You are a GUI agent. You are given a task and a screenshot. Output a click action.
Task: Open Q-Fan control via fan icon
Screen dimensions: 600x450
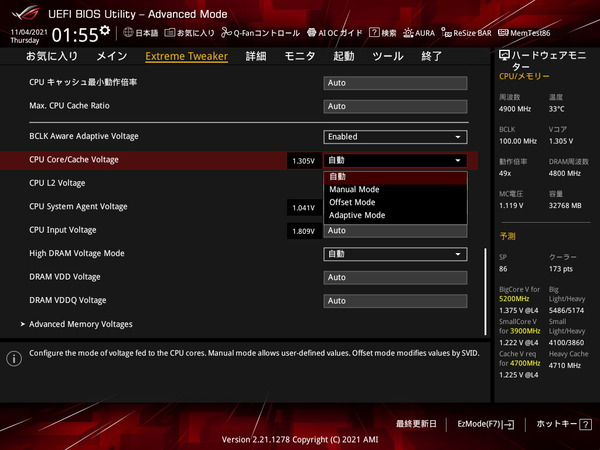tap(227, 33)
